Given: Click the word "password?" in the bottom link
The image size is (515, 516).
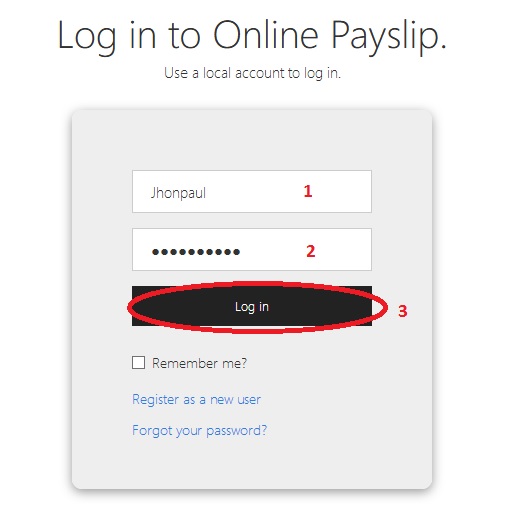Looking at the screenshot, I should pos(237,431).
